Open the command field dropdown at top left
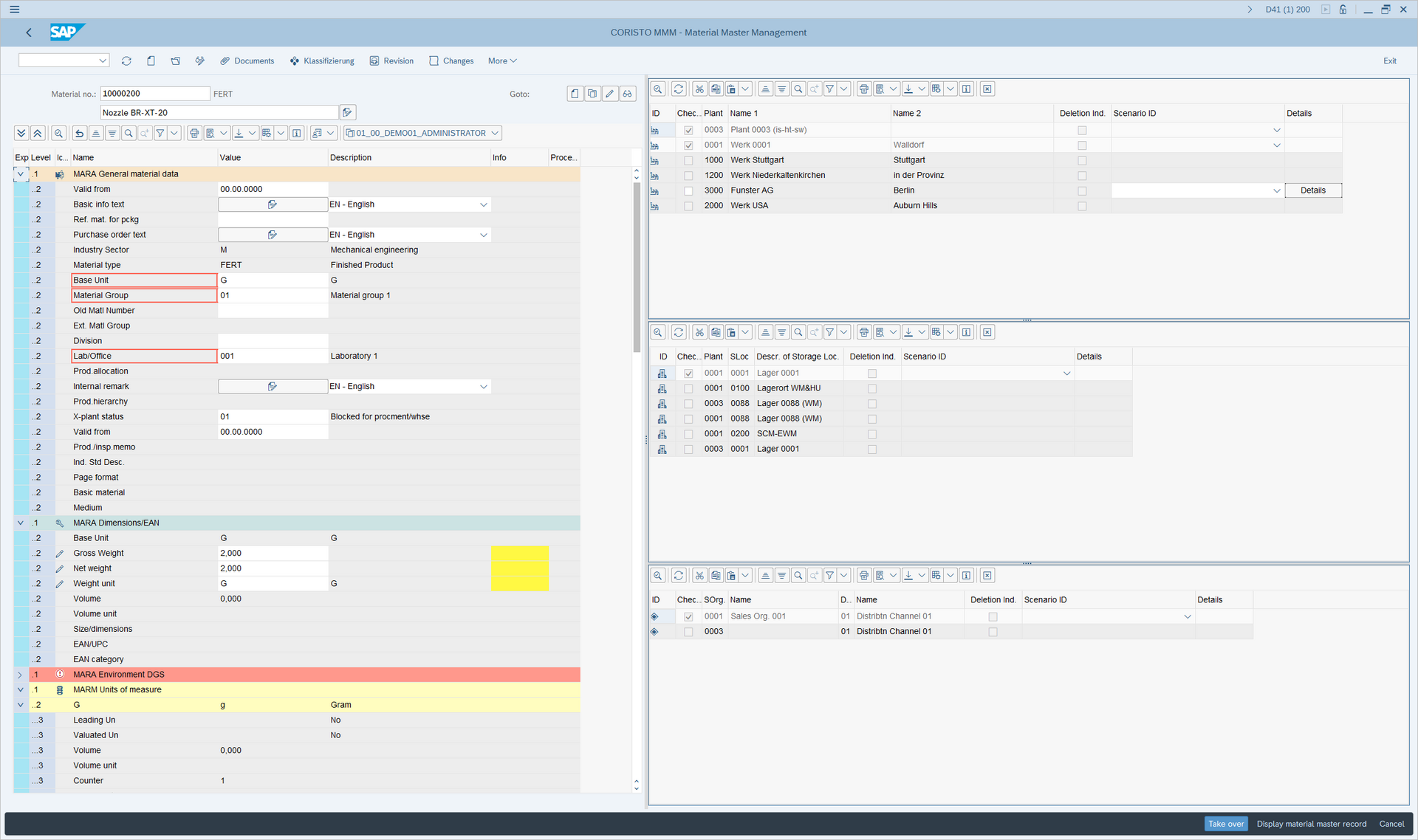The width and height of the screenshot is (1418, 840). (x=103, y=61)
